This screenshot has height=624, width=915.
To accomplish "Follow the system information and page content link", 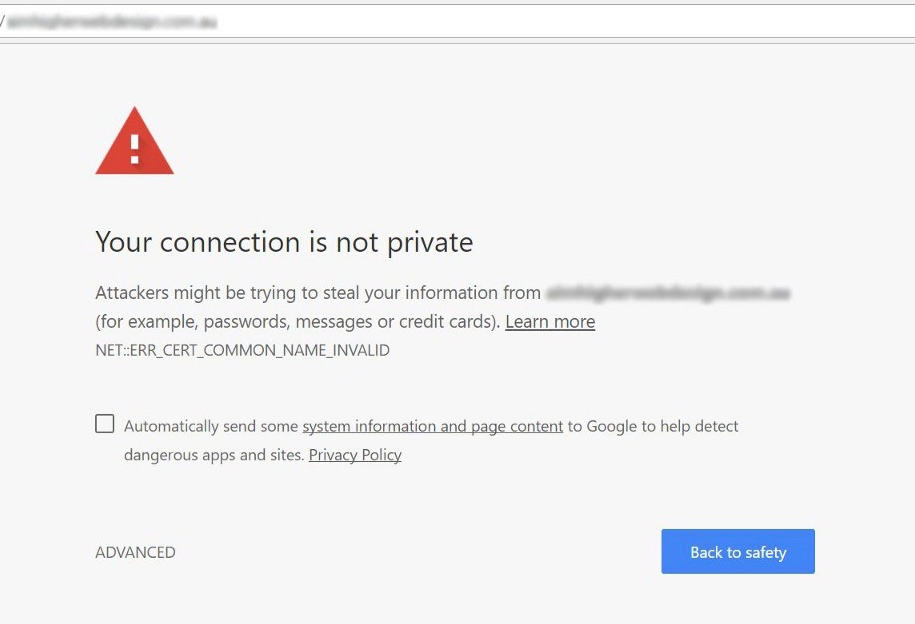I will pos(432,426).
